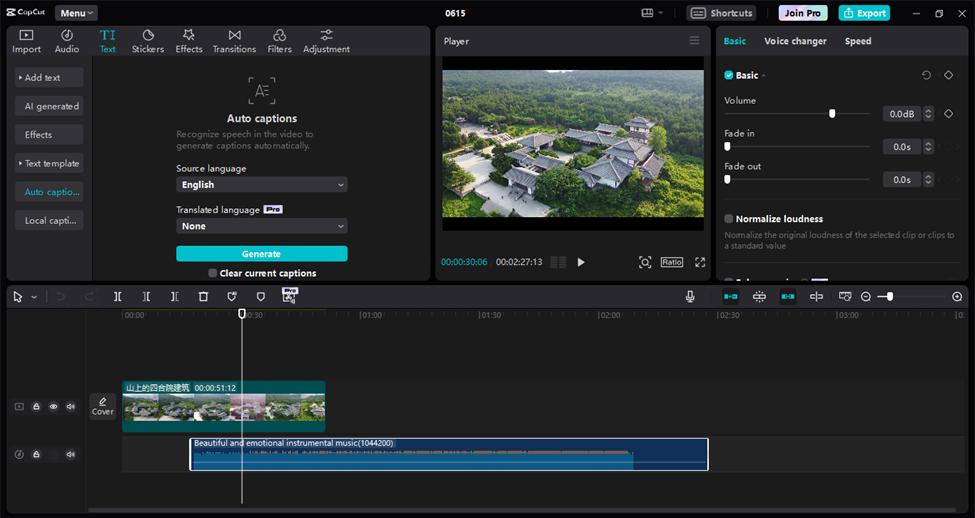Toggle auto snapping
Image resolution: width=975 pixels, height=518 pixels.
[759, 297]
